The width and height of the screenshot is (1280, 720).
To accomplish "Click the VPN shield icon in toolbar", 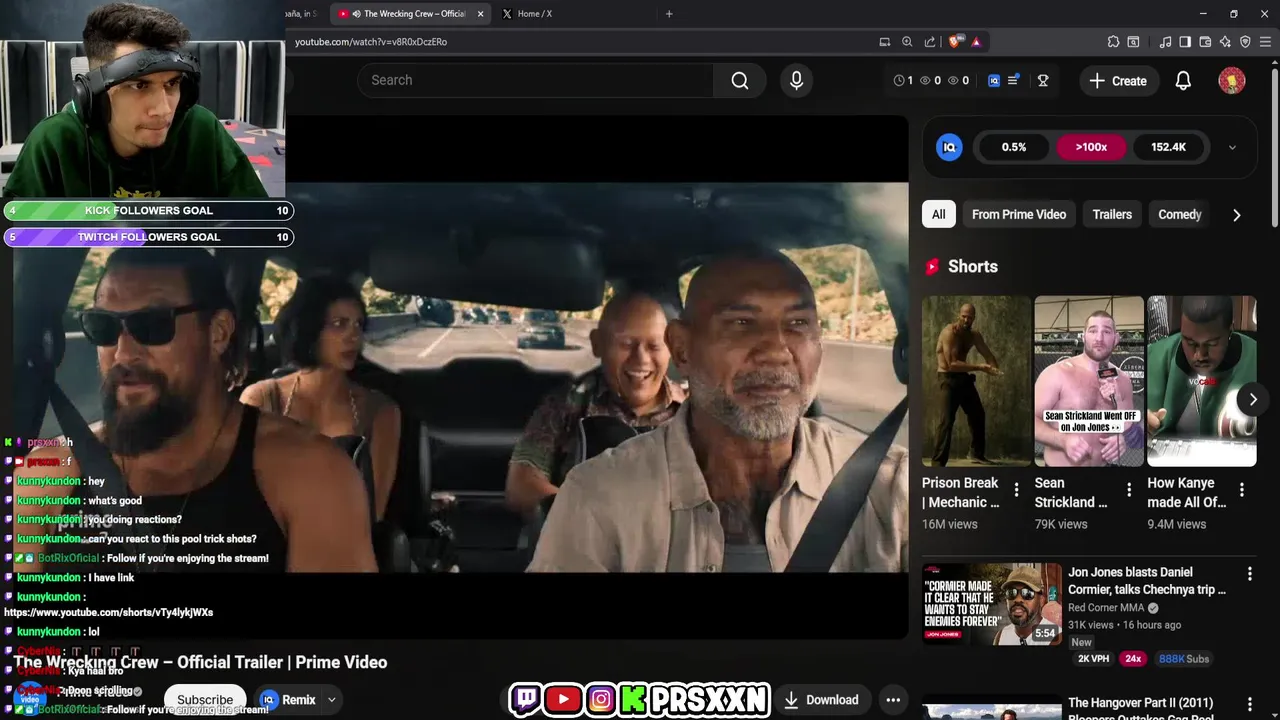I will pos(1245,42).
